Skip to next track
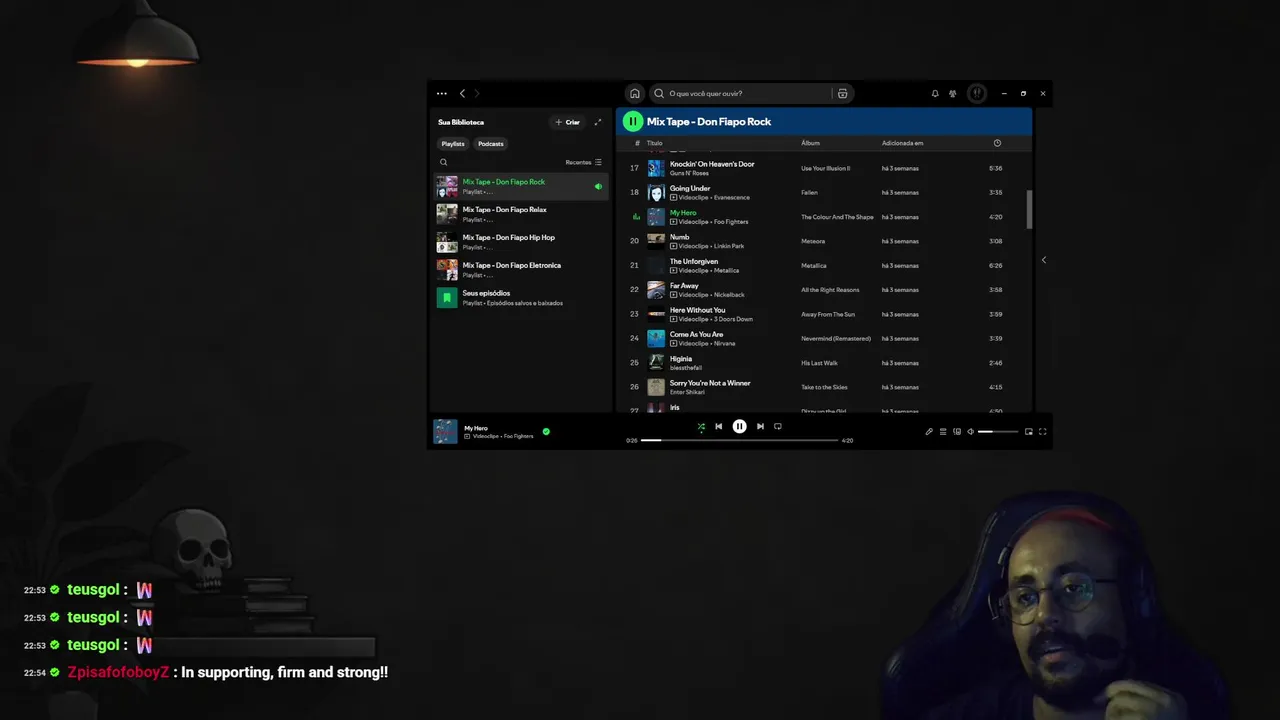Image resolution: width=1280 pixels, height=720 pixels. pos(760,426)
